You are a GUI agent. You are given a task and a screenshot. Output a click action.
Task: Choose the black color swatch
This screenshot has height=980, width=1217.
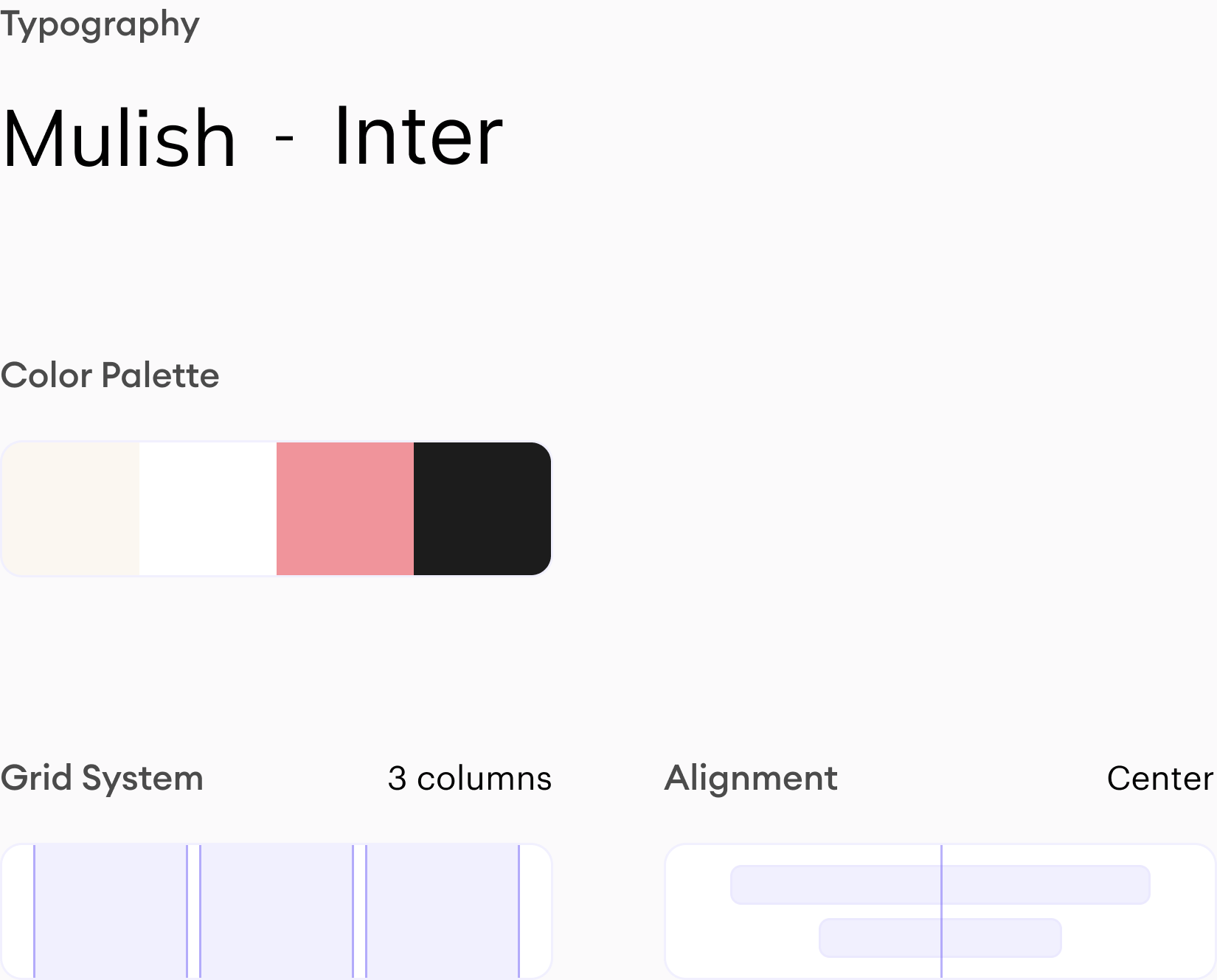482,509
